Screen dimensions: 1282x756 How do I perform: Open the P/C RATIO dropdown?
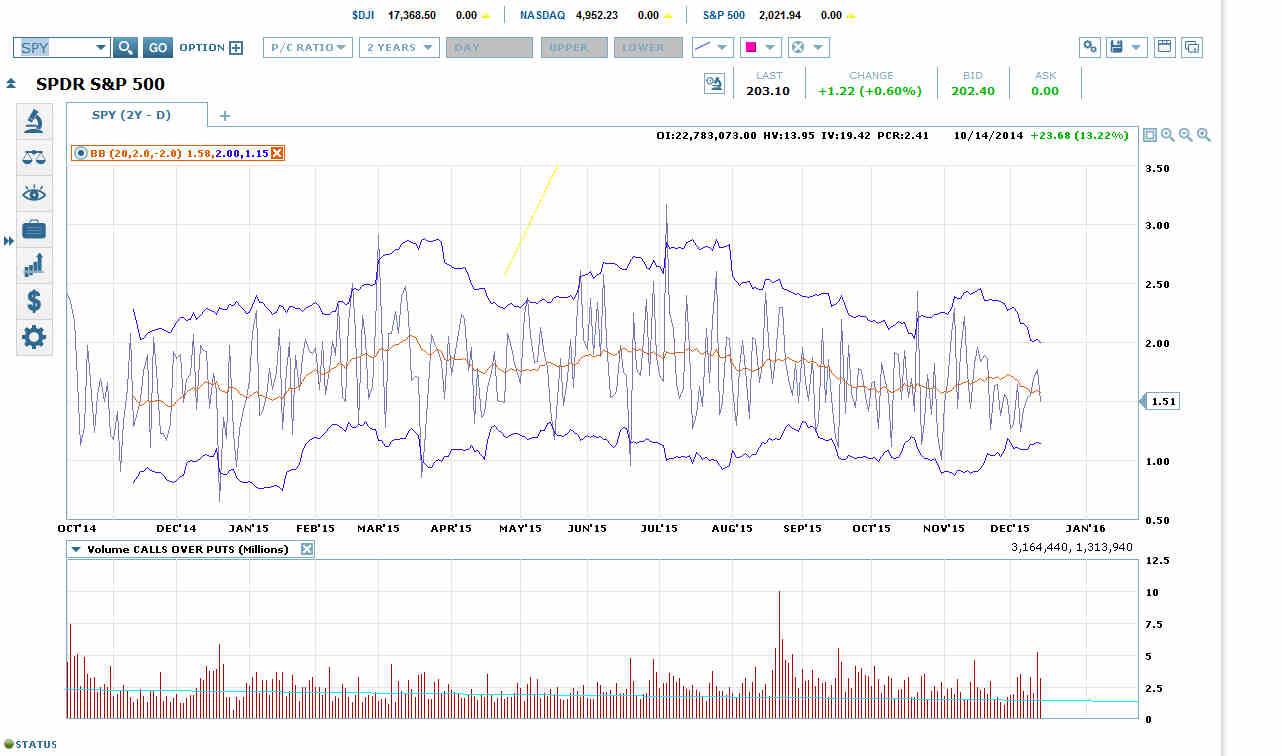308,47
